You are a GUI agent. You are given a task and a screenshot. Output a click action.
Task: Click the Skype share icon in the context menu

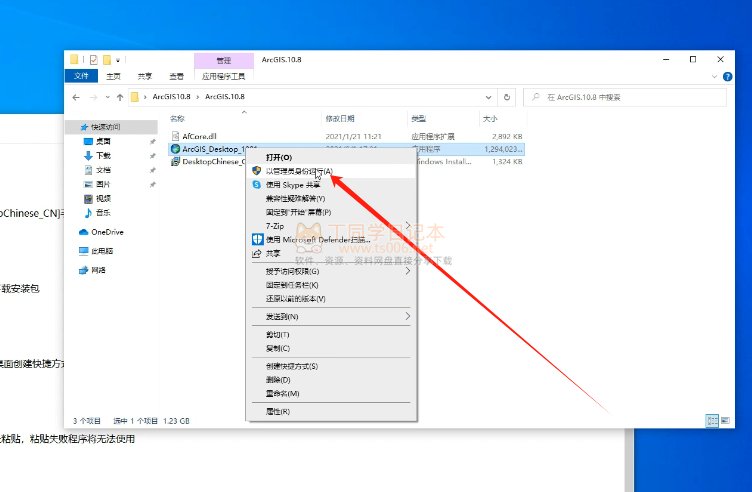point(257,185)
